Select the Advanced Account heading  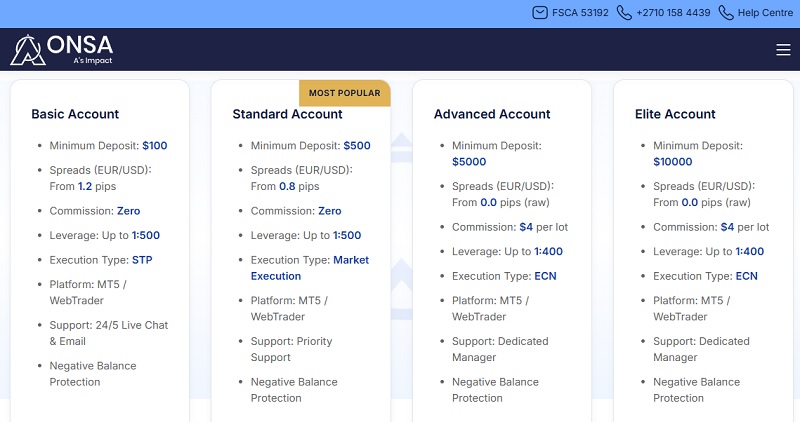click(x=492, y=114)
